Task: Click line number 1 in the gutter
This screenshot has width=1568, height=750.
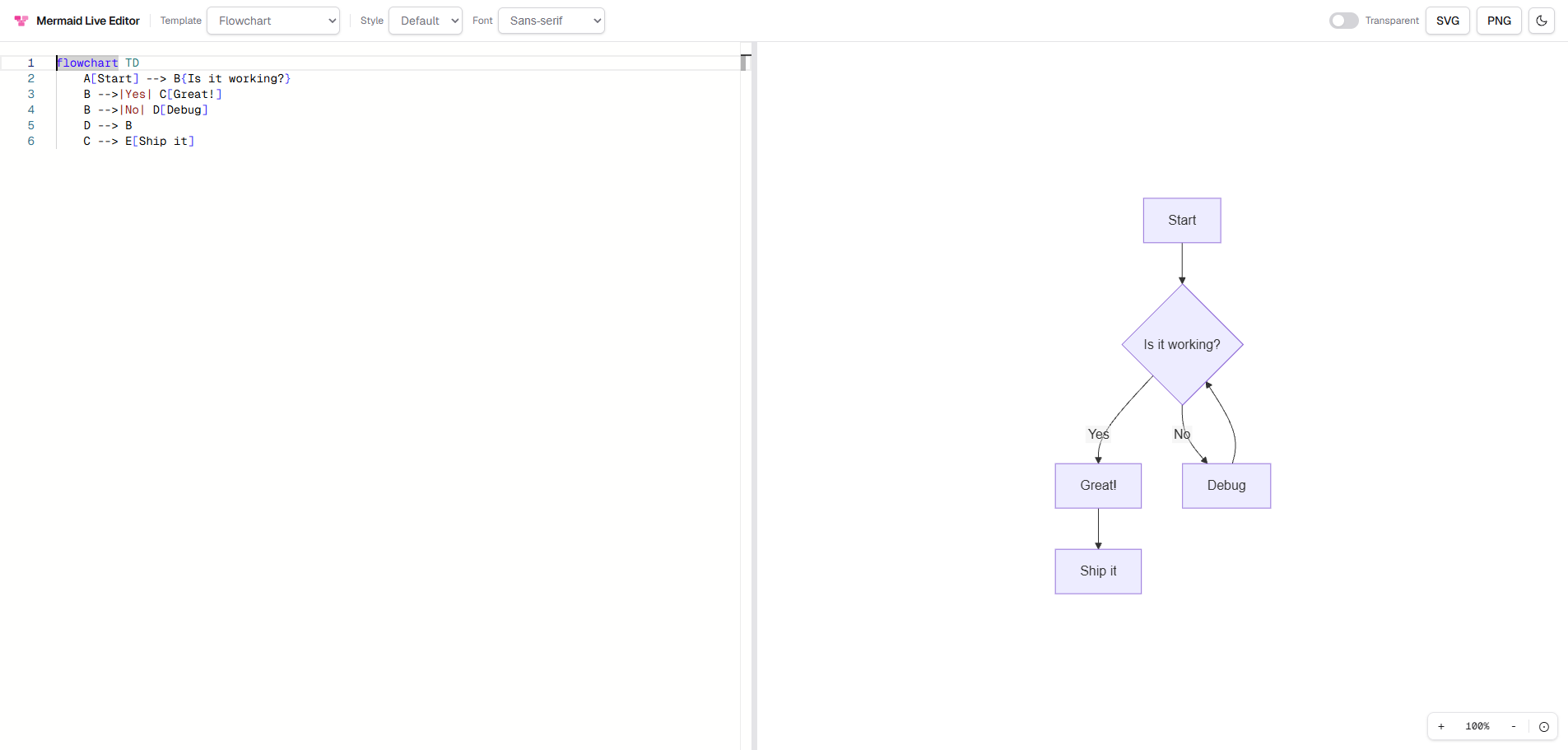Action: point(31,63)
